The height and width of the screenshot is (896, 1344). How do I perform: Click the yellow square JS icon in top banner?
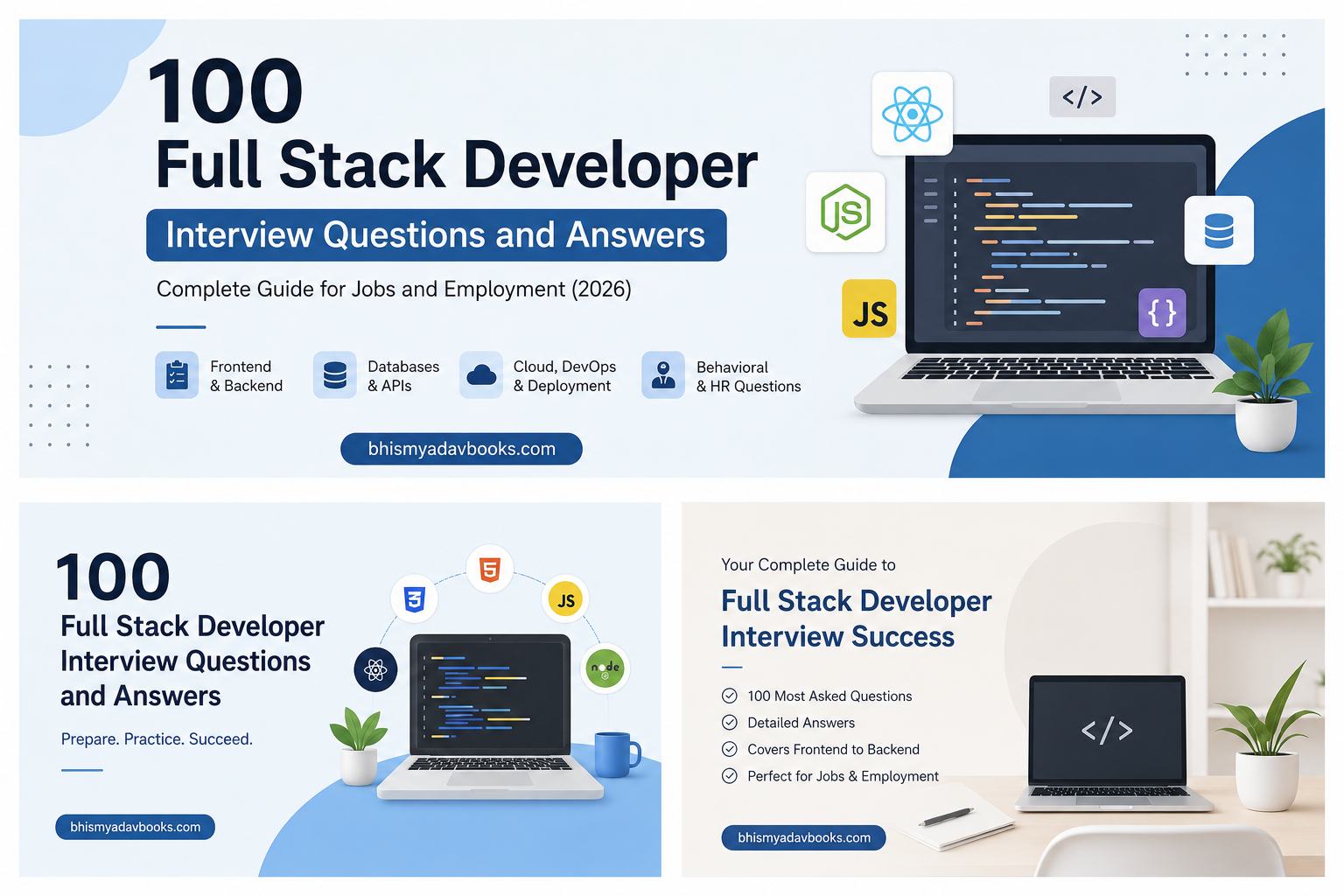869,309
